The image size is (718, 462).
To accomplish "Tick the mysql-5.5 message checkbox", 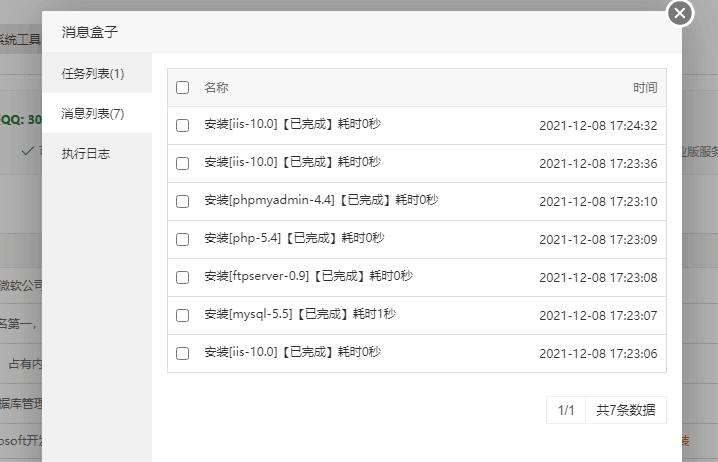I will [x=182, y=315].
